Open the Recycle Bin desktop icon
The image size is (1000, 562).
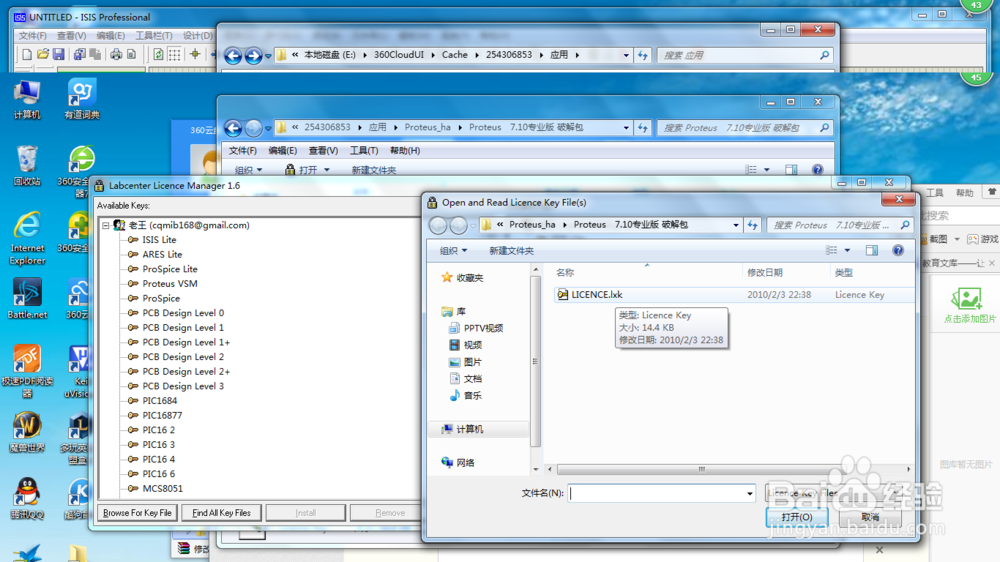(x=27, y=166)
